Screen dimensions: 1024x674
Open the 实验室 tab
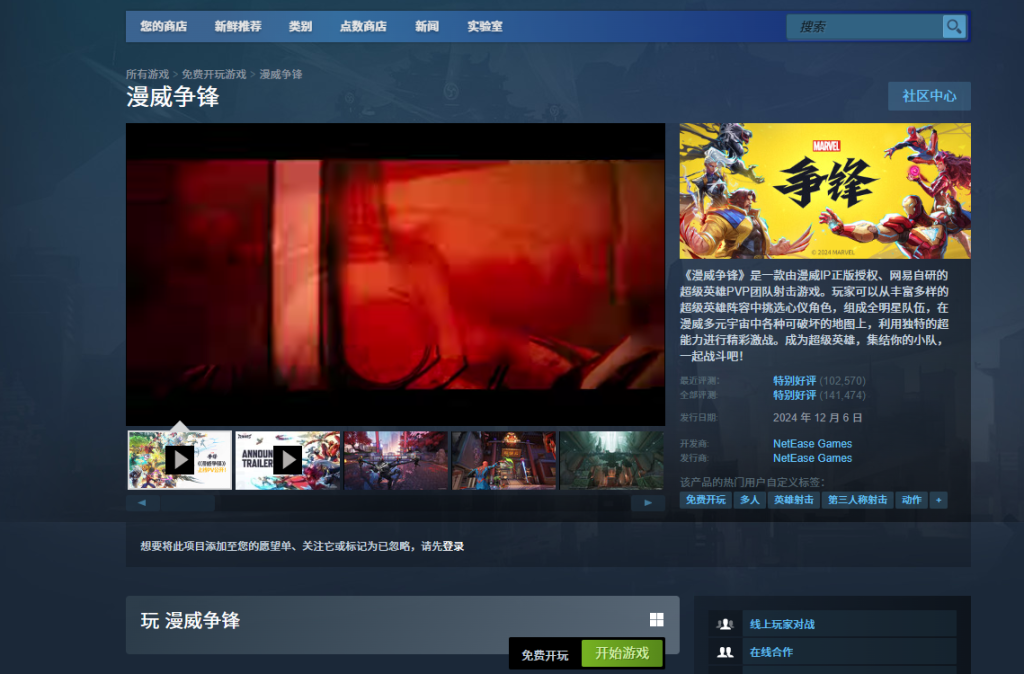coord(485,27)
